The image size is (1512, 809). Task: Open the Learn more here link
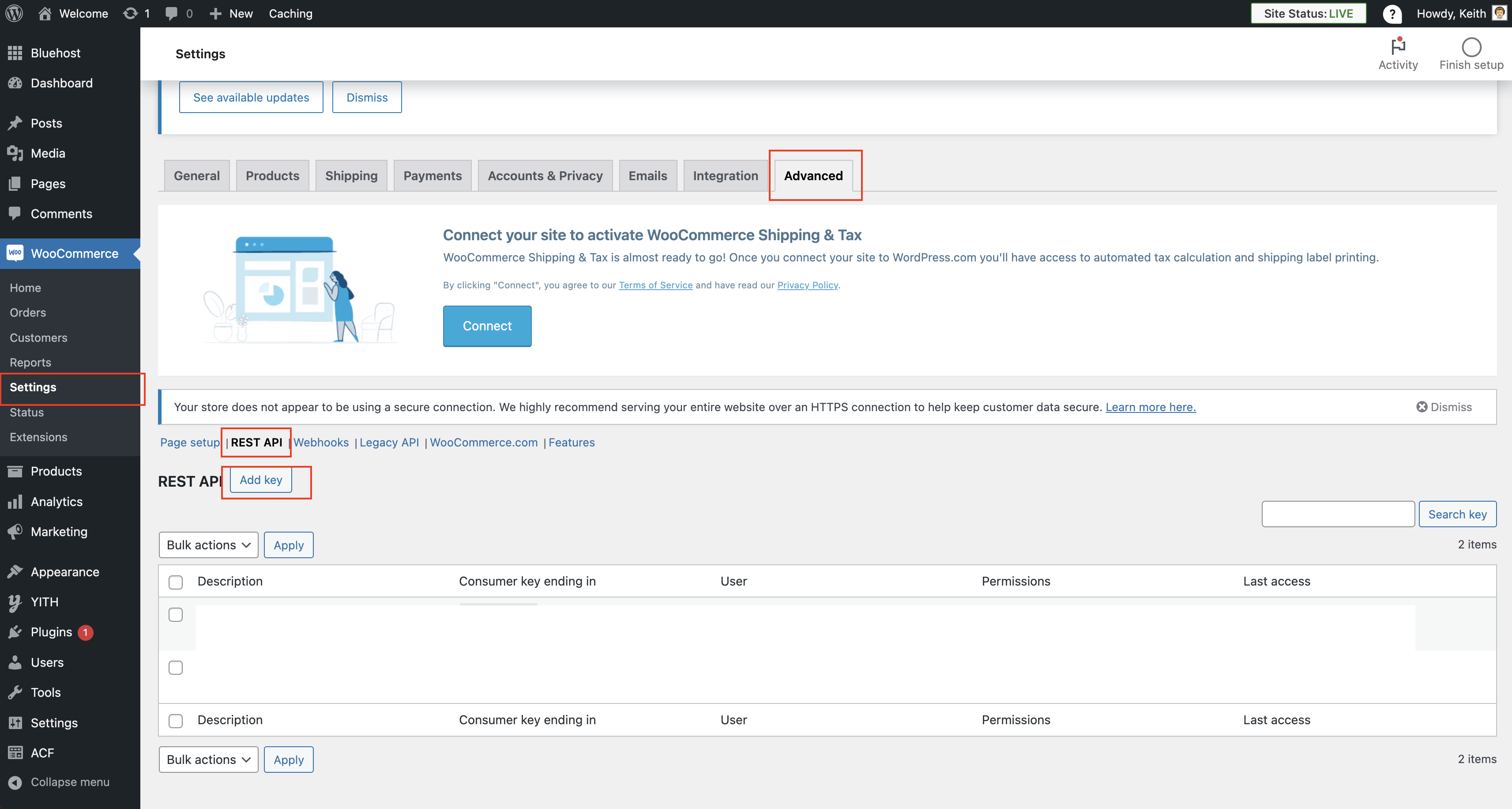click(x=1151, y=407)
